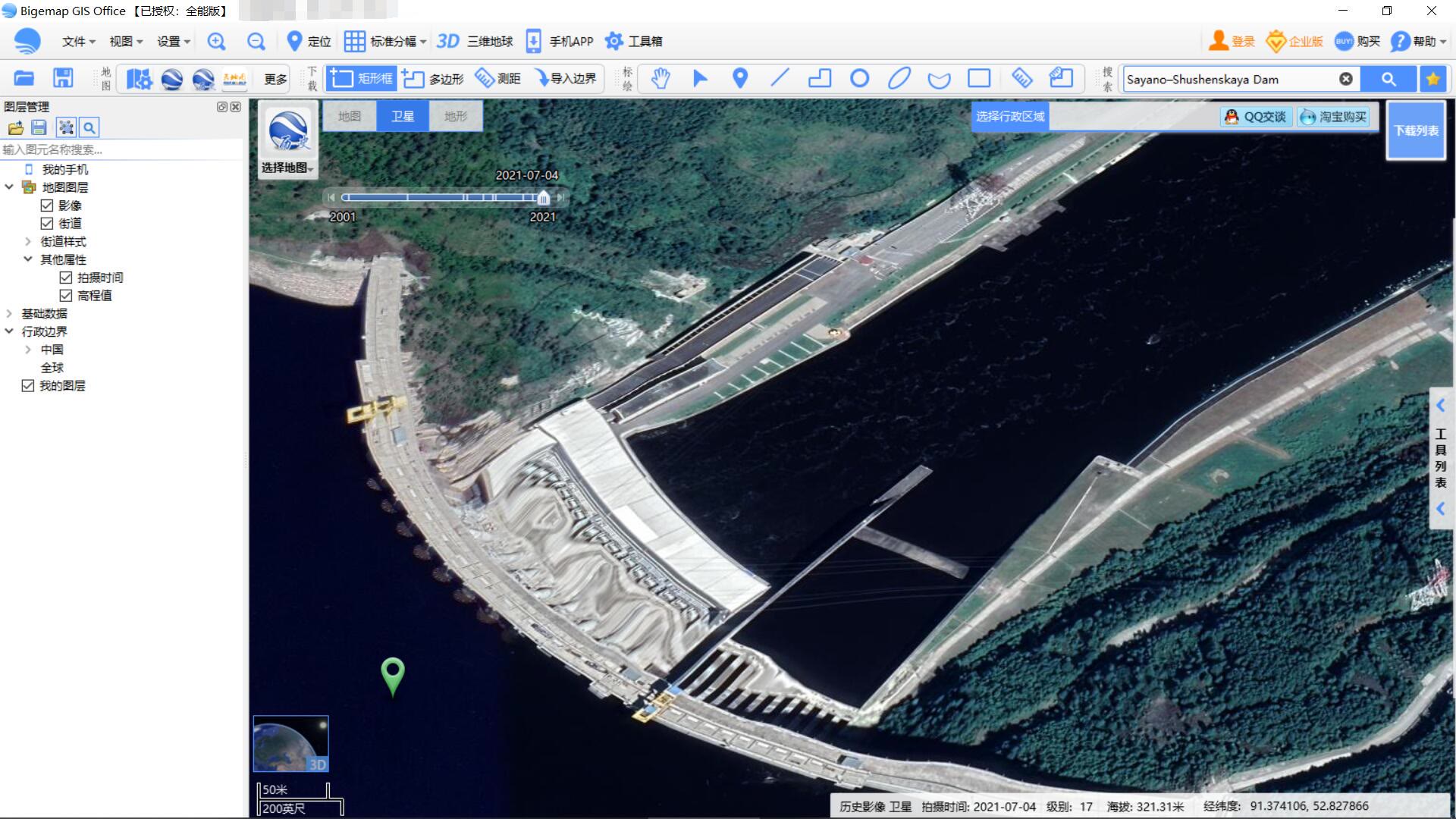Click the blue search magnifier button
The width and height of the screenshot is (1456, 819).
[1388, 79]
